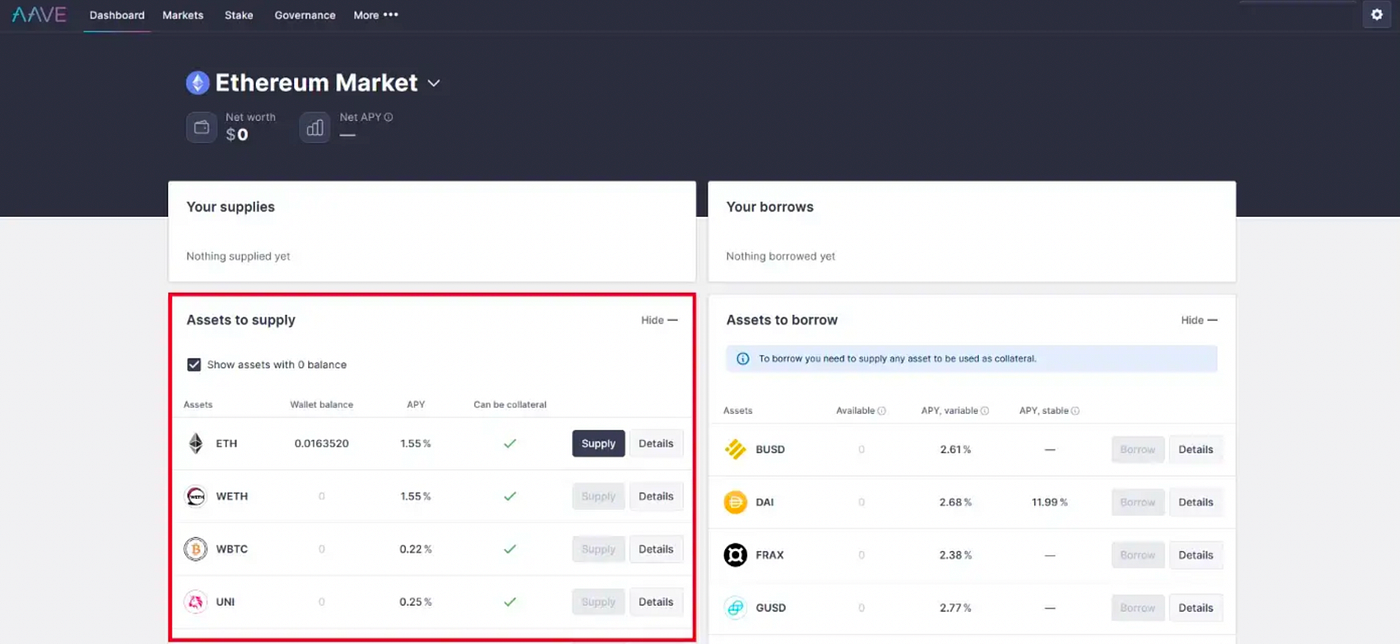The width and height of the screenshot is (1400, 644).
Task: Click the UNI collateral checkmark
Action: click(510, 602)
